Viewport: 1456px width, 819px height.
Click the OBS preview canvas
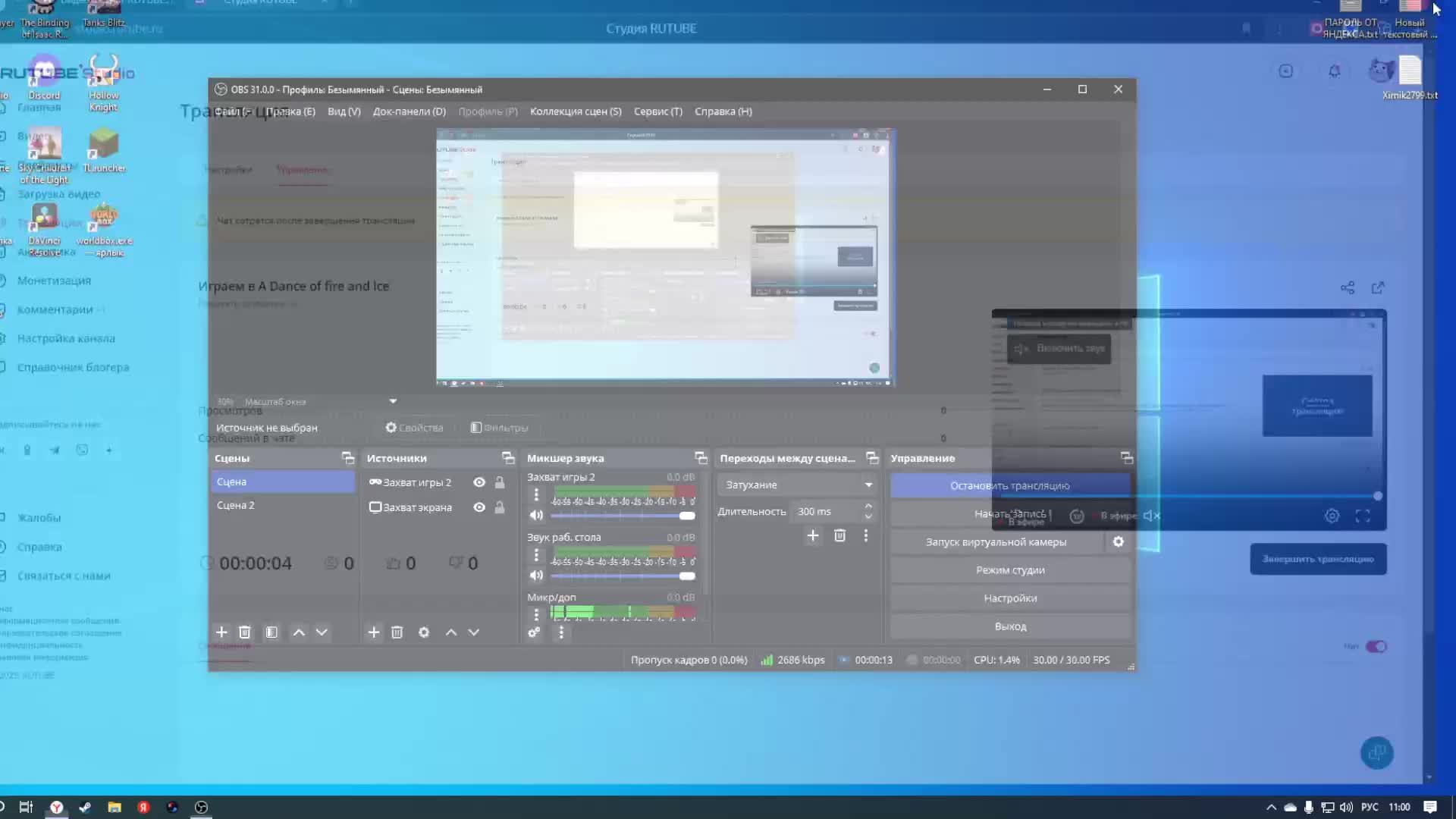point(666,258)
